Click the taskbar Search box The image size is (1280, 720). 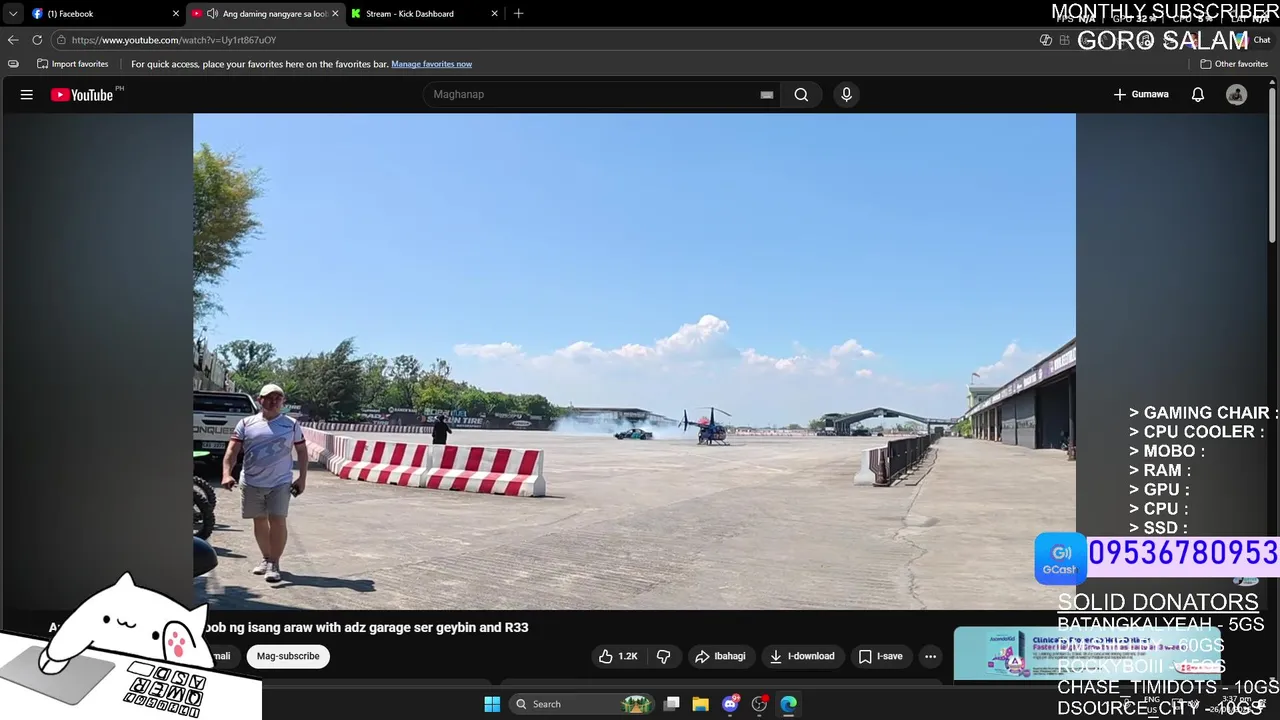tap(582, 704)
